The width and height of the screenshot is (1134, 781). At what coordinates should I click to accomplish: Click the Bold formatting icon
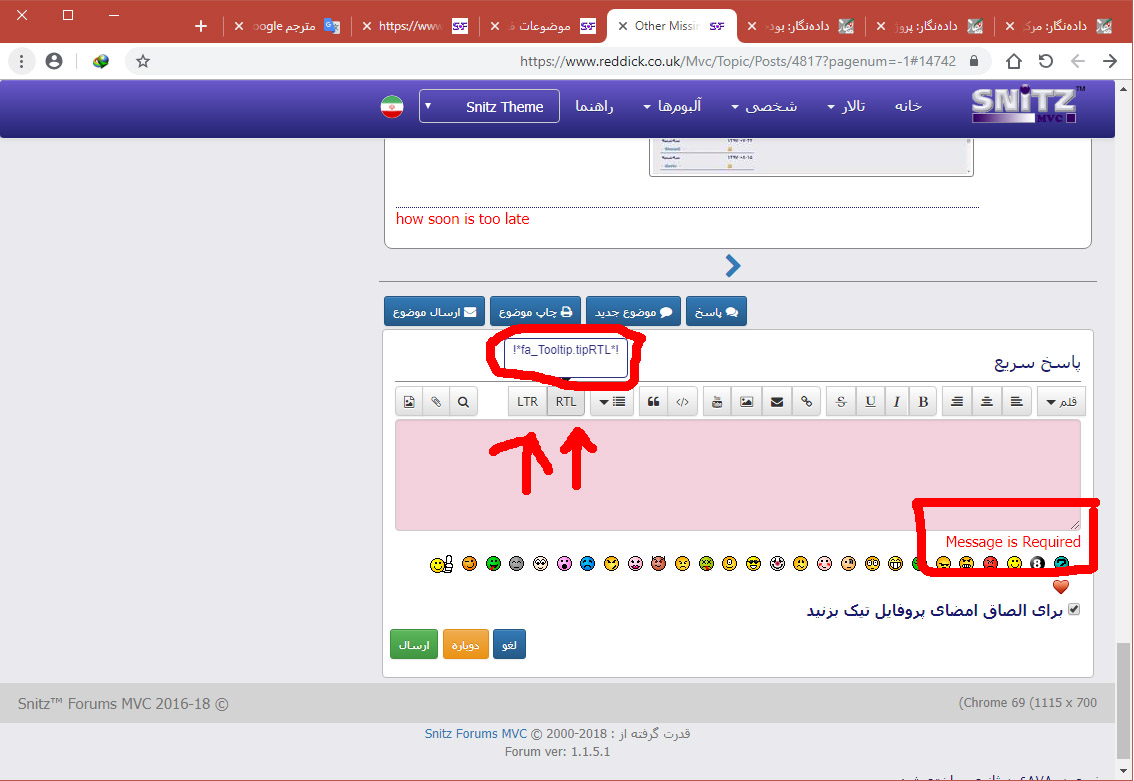(x=923, y=402)
